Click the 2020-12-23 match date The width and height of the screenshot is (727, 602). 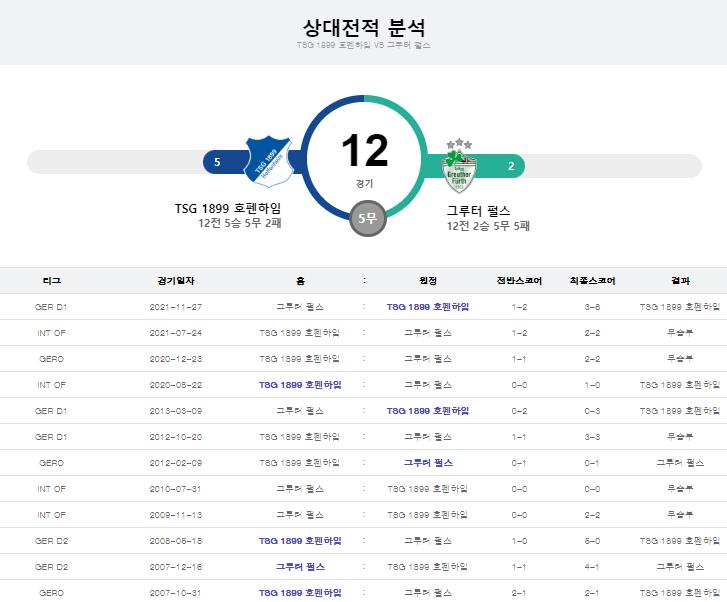[176, 359]
